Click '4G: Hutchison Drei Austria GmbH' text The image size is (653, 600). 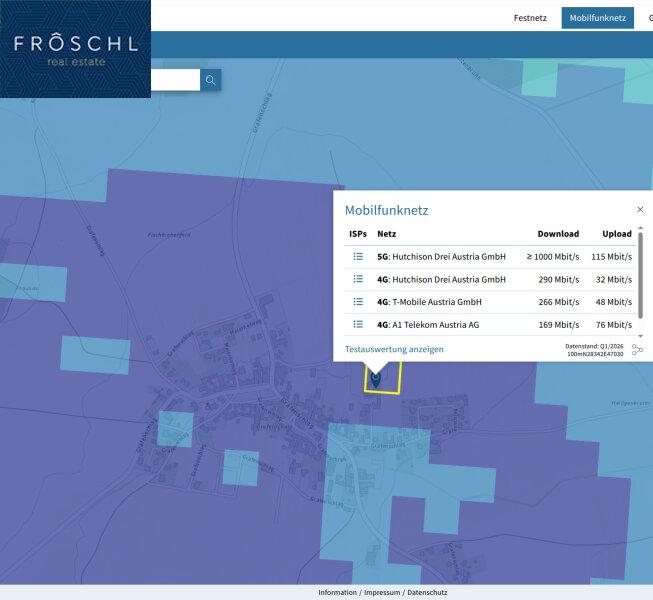point(441,279)
